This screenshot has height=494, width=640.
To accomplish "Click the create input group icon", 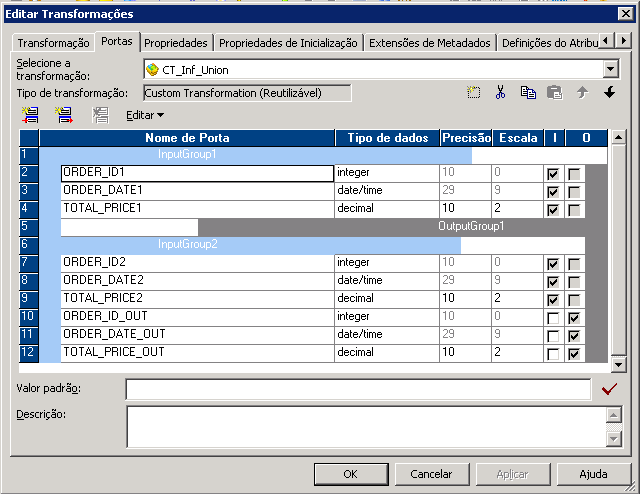I will (30, 115).
